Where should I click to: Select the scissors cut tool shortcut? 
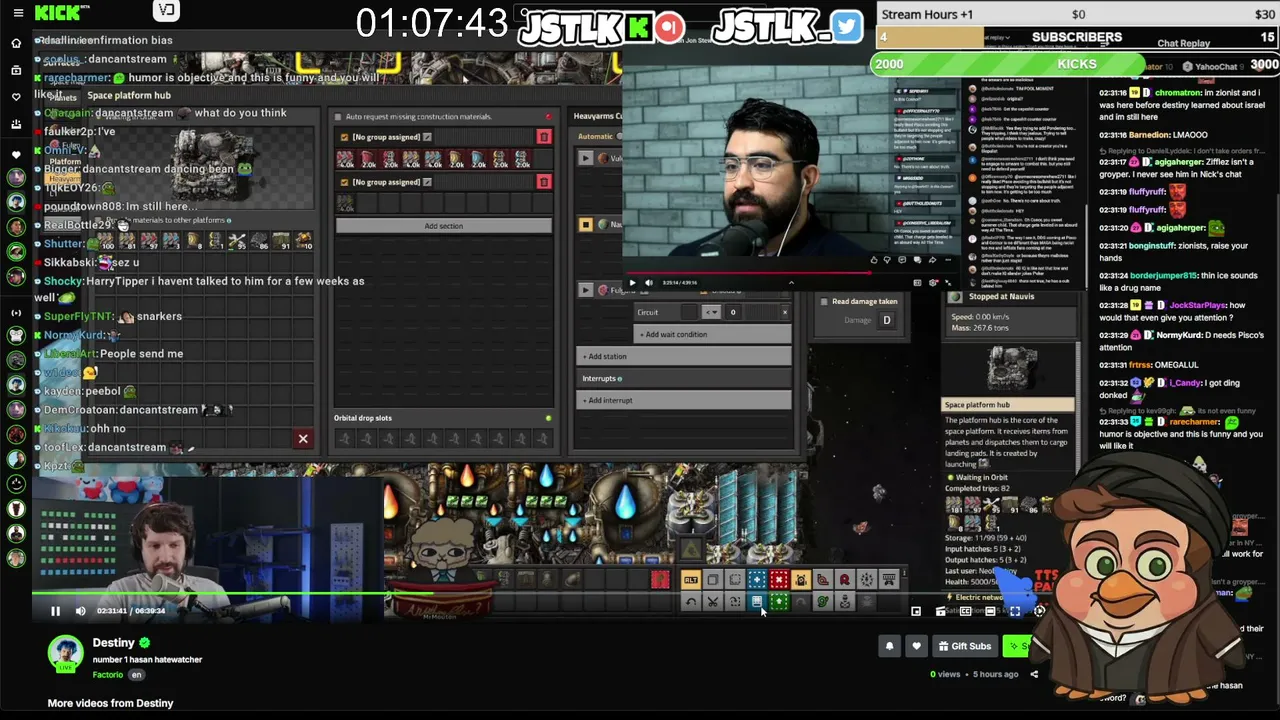point(713,602)
